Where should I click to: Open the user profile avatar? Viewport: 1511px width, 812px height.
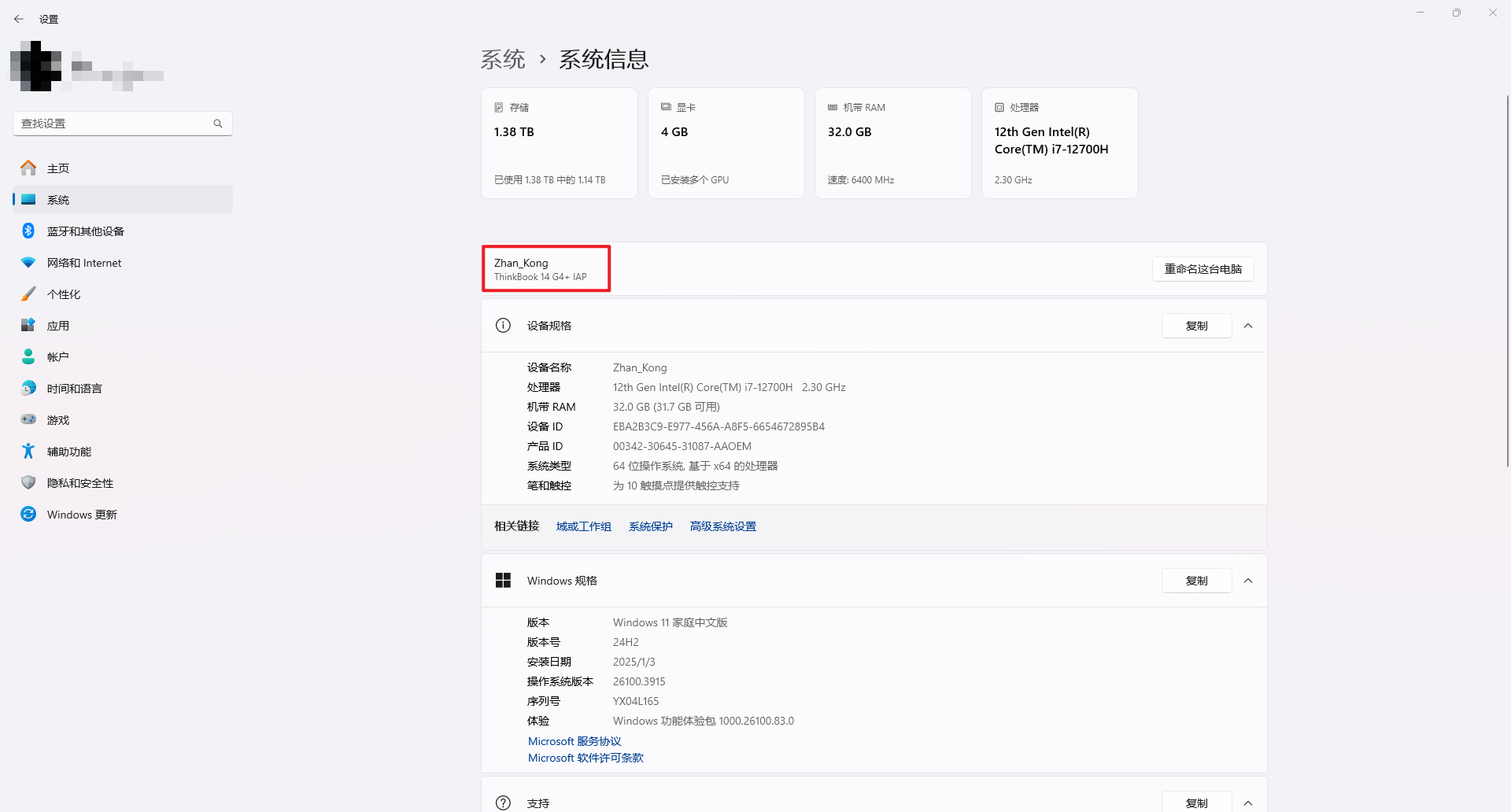tap(36, 66)
